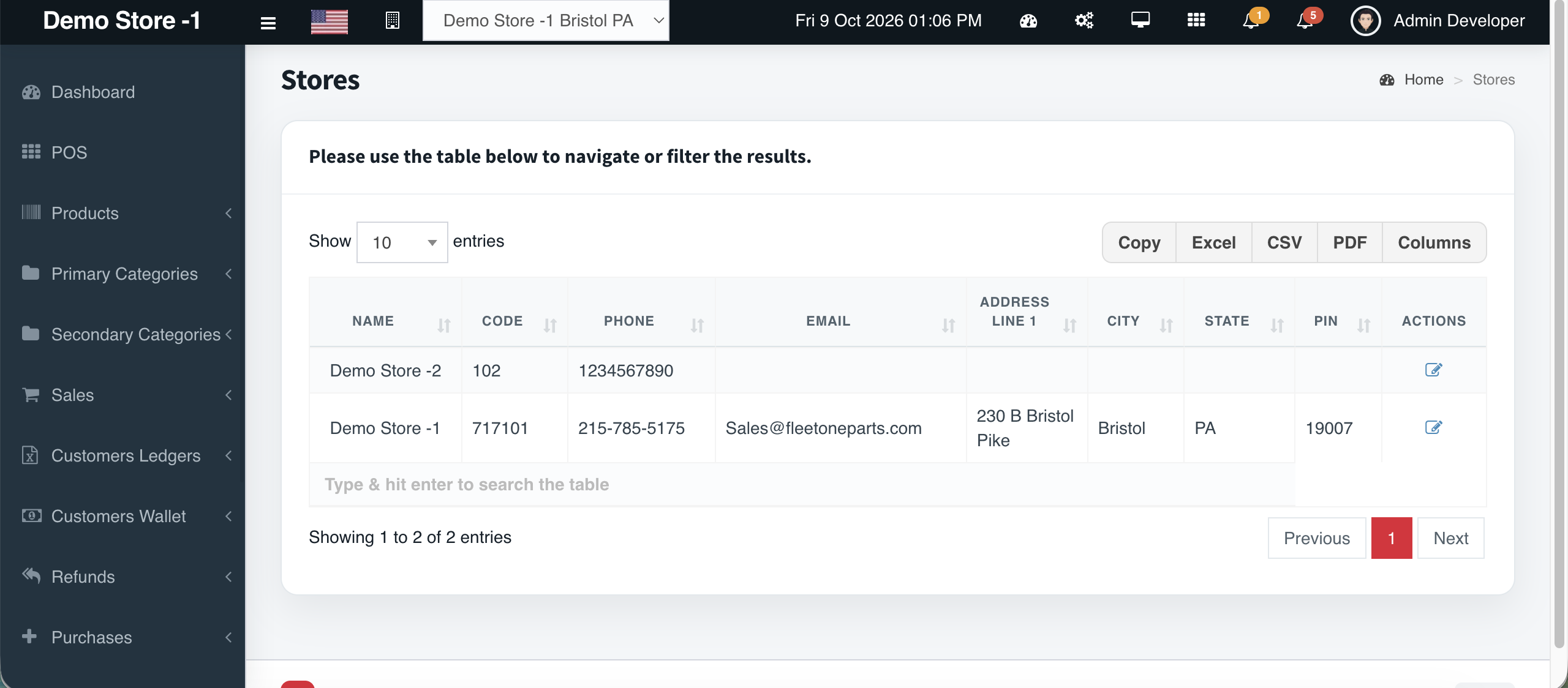Open the Show entries count dropdown

tap(402, 242)
